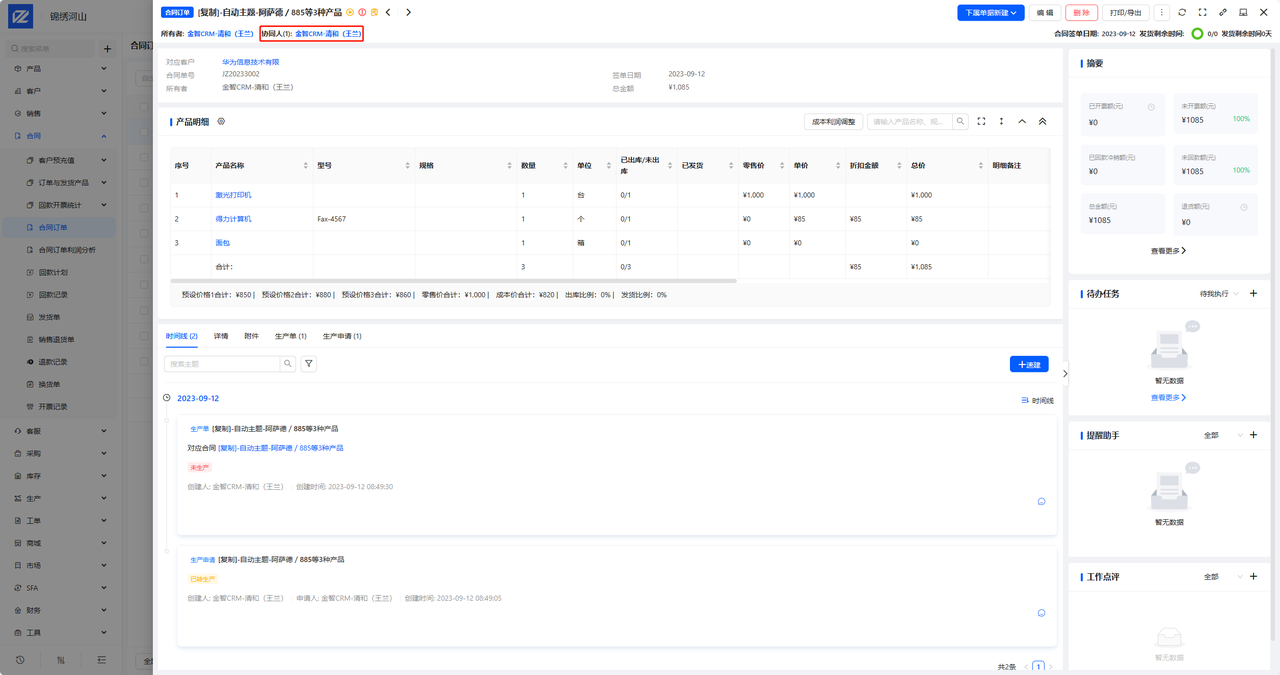The image size is (1280, 675).
Task: Expand product table to fullscreen
Action: tap(981, 122)
